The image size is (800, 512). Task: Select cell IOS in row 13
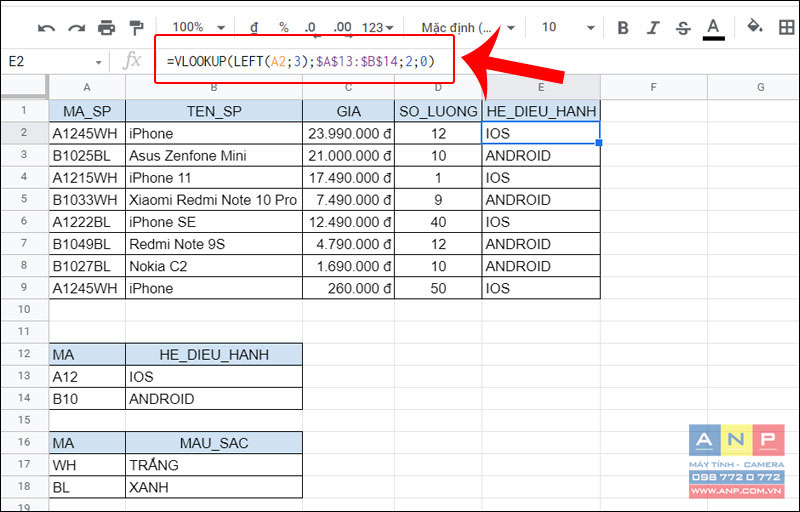coord(214,376)
